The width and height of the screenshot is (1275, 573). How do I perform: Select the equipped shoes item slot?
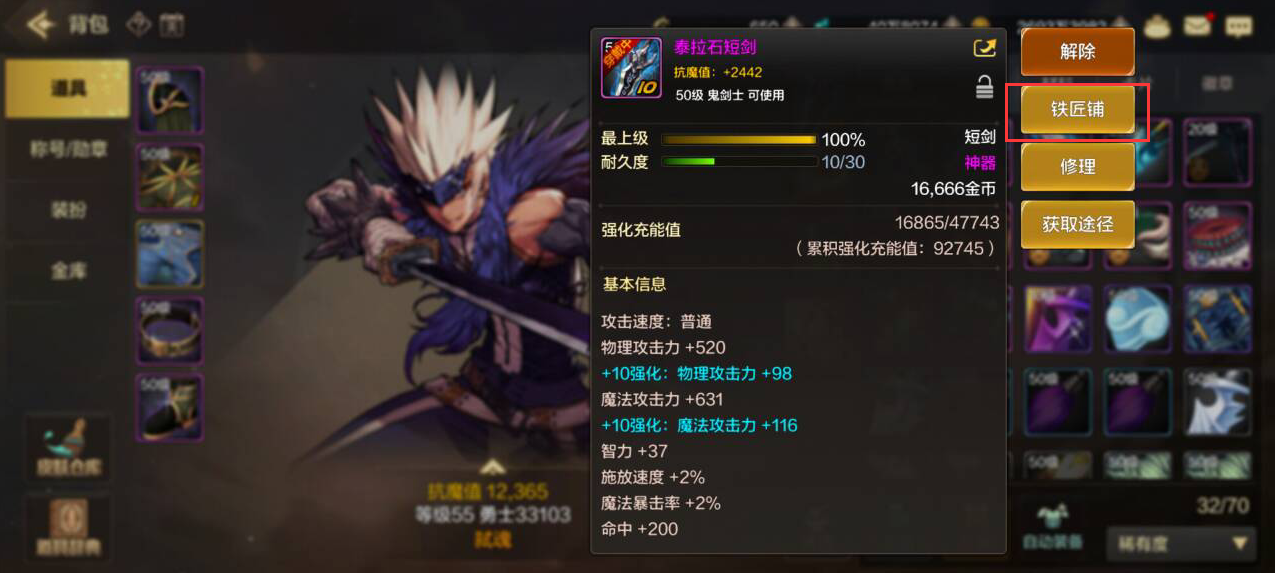(x=169, y=407)
